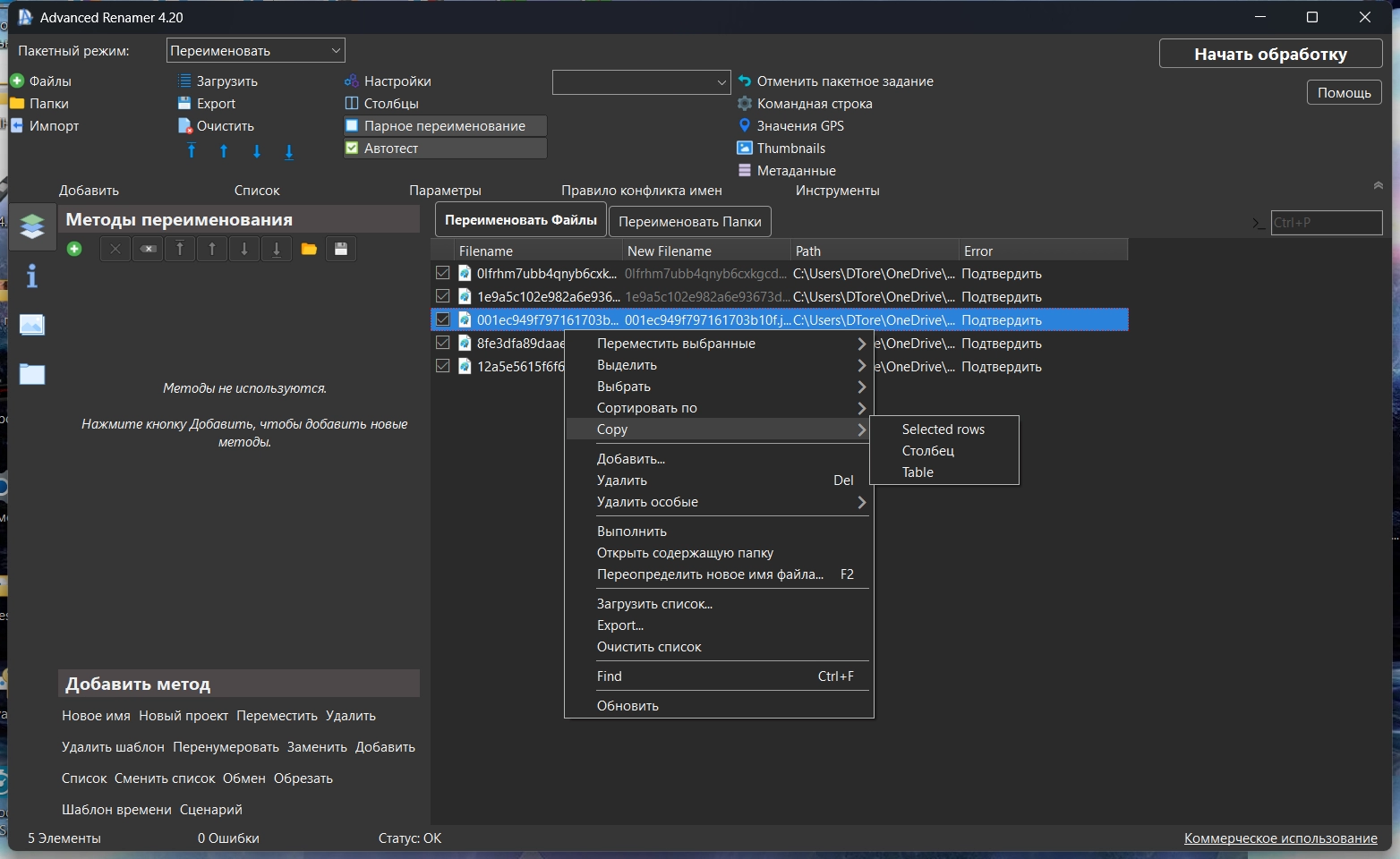Enable Парное переименование option
The image size is (1400, 859).
352,126
